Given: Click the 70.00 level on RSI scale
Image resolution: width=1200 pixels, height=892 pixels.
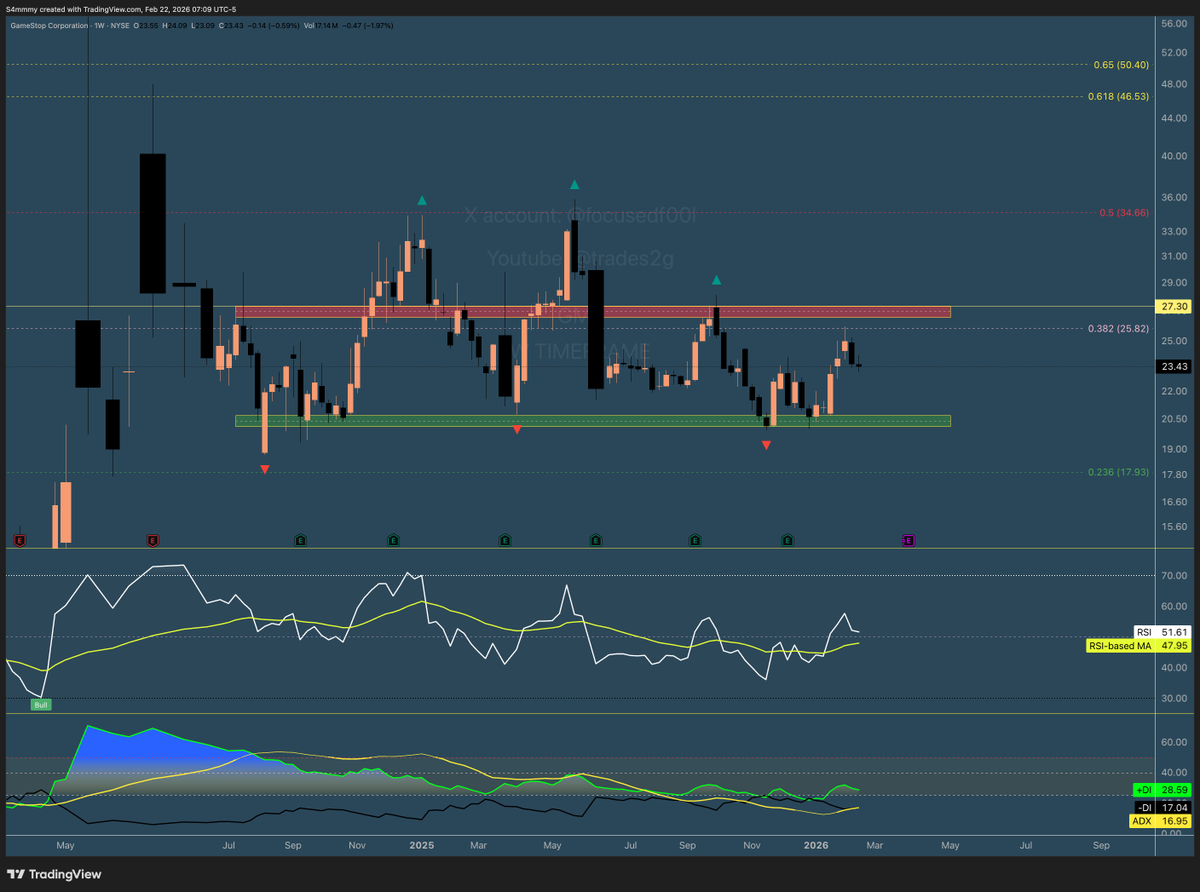Looking at the screenshot, I should (1174, 576).
